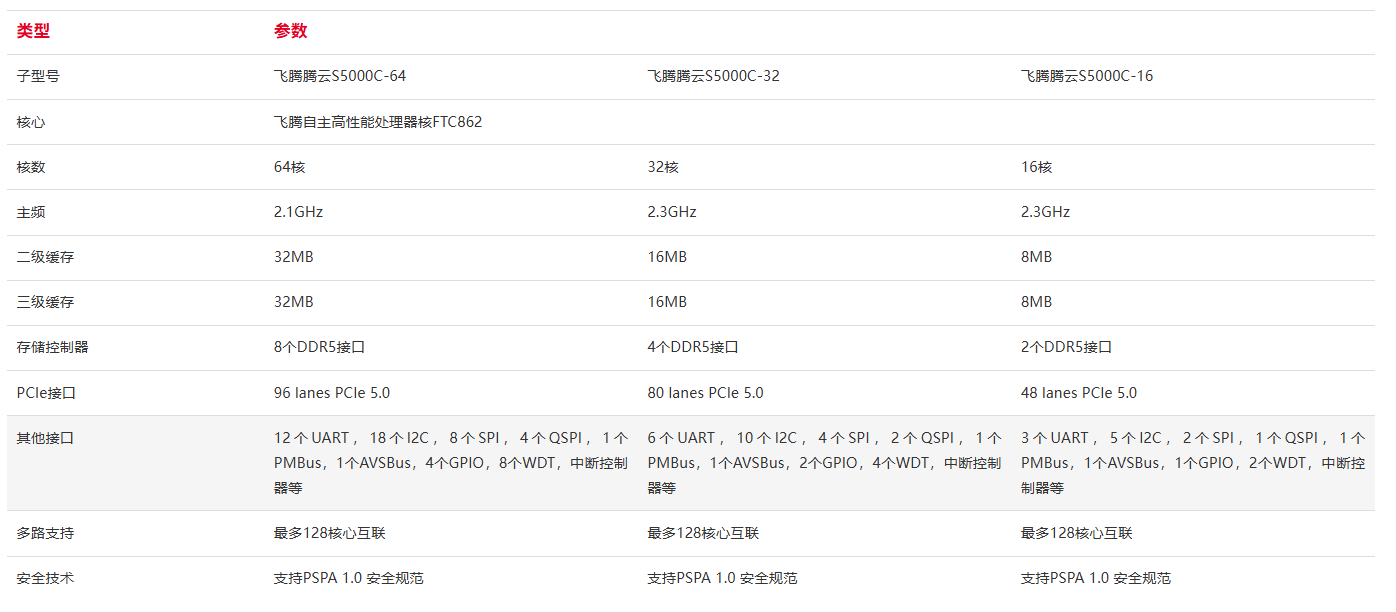Click the 96 lanes PCIe 5.0 cell
The height and width of the screenshot is (612, 1396).
click(332, 393)
